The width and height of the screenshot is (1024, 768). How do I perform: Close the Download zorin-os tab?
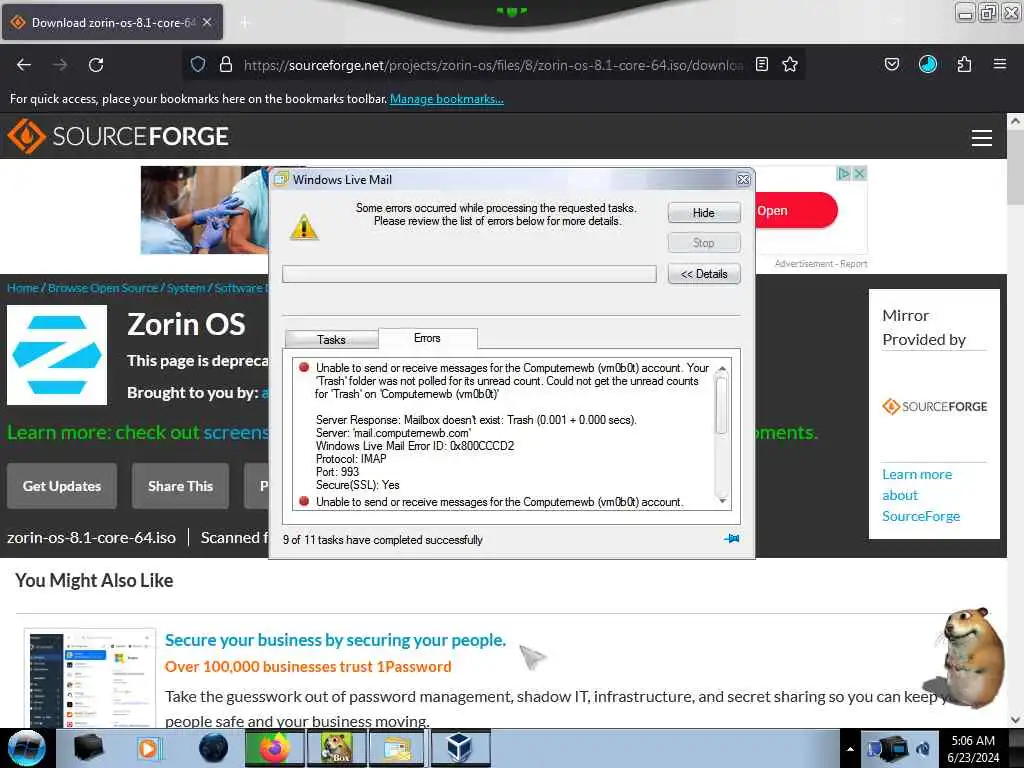(x=207, y=22)
